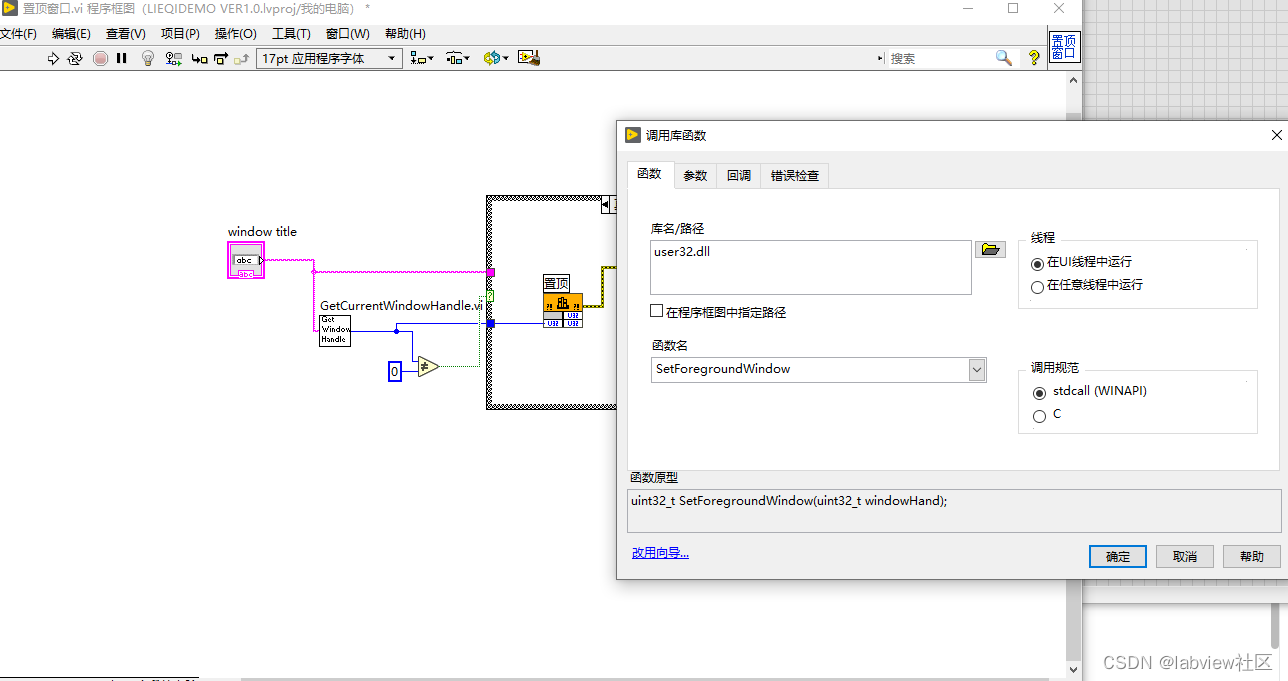Confirm settings with 确定 button

[x=1117, y=557]
